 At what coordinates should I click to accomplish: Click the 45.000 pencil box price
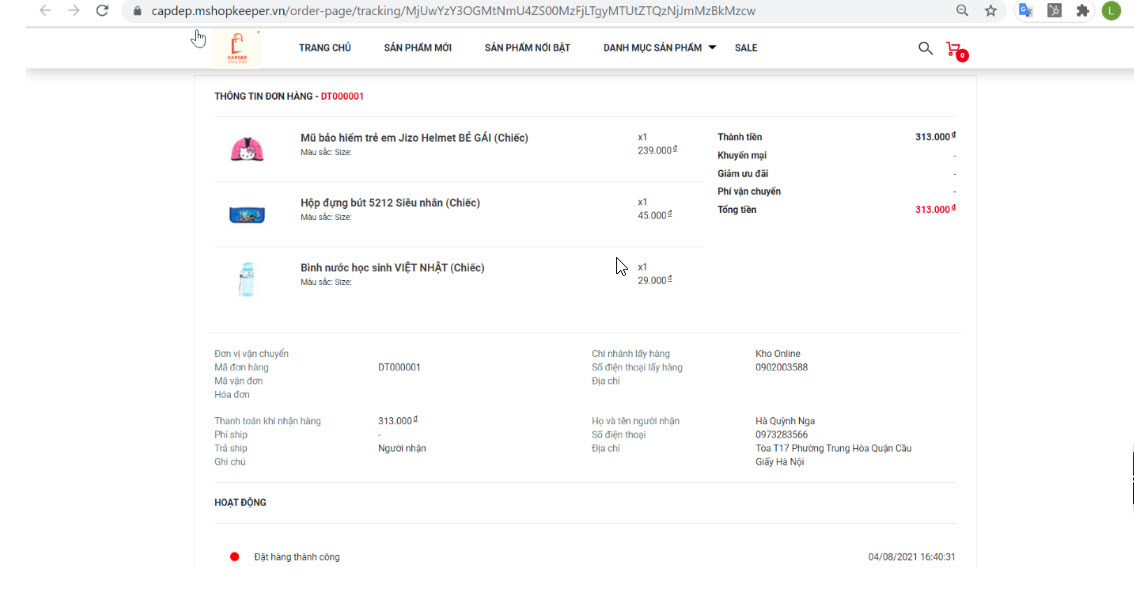655,215
